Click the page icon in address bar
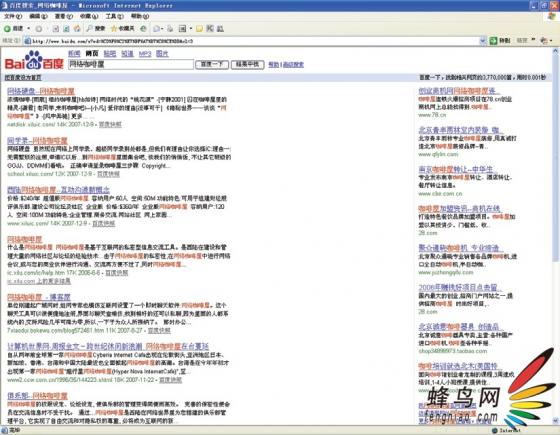The width and height of the screenshot is (560, 435). point(27,41)
